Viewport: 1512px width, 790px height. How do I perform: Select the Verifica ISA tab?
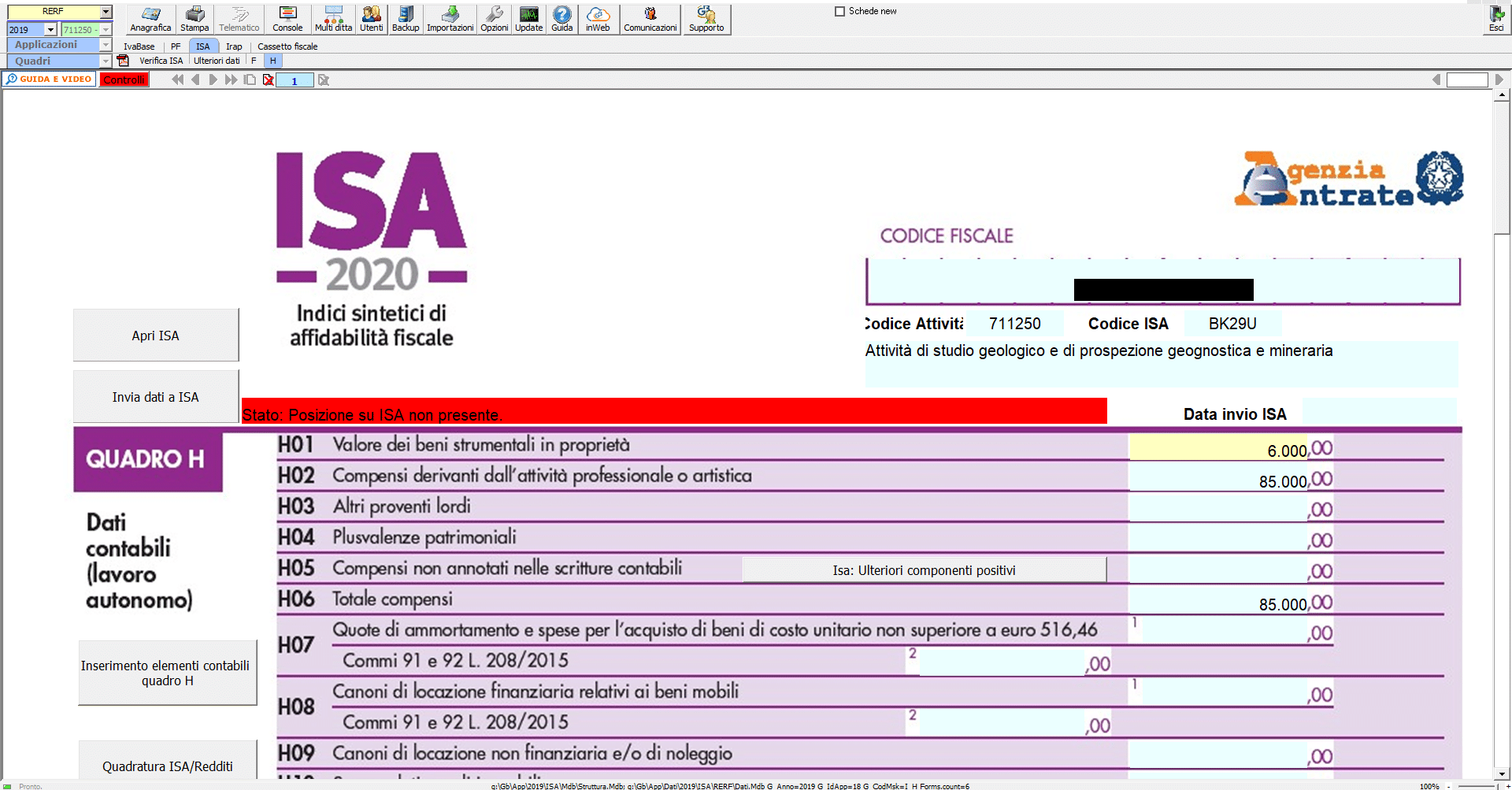(161, 61)
